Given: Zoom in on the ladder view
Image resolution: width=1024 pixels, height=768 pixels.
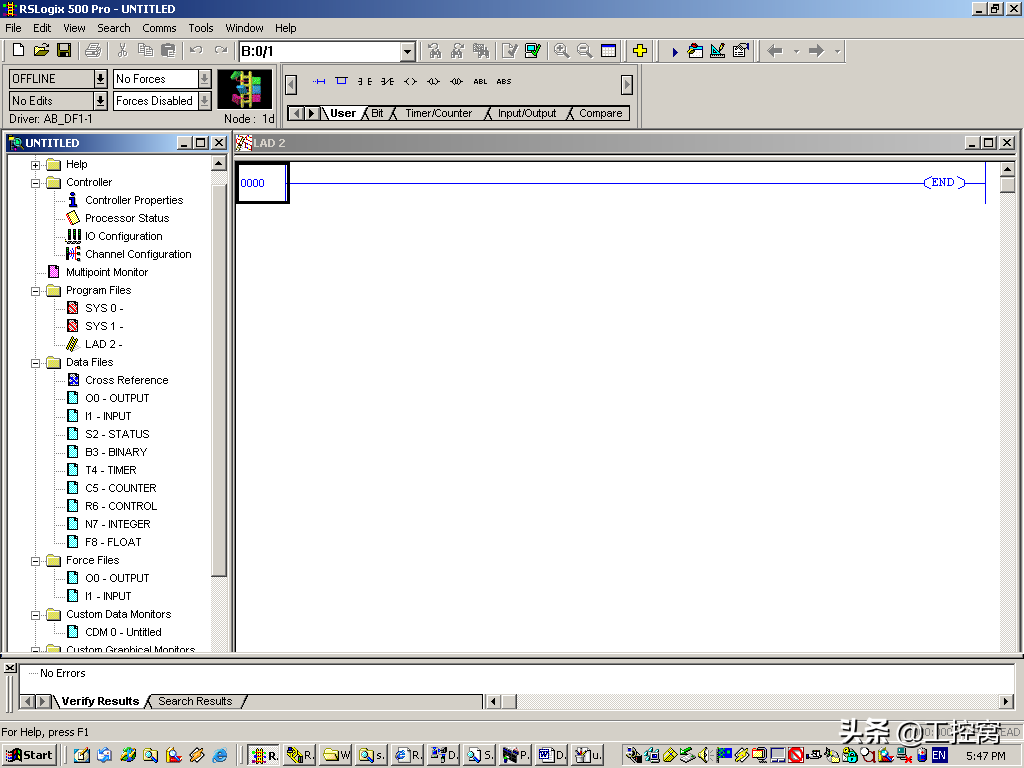Looking at the screenshot, I should tap(561, 50).
